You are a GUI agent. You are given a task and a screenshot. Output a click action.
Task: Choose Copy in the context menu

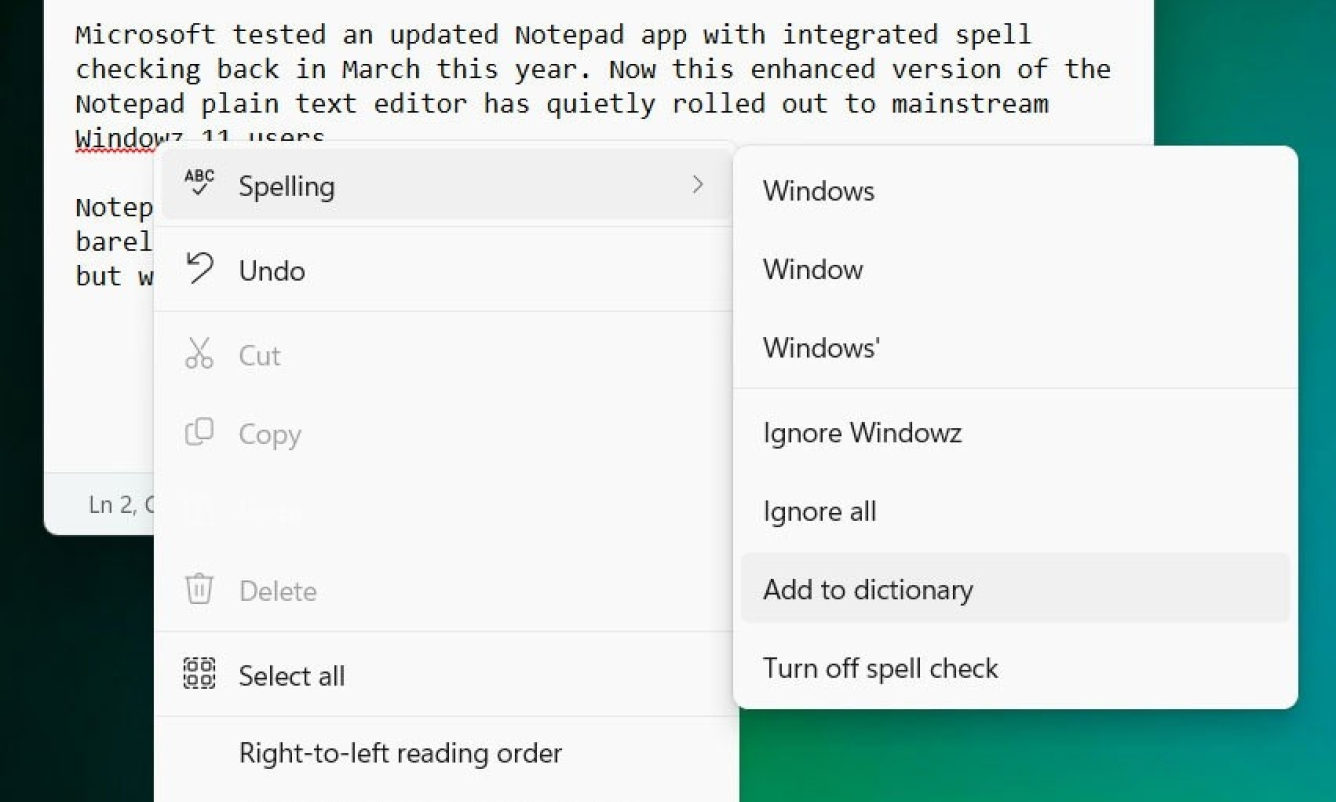(445, 434)
